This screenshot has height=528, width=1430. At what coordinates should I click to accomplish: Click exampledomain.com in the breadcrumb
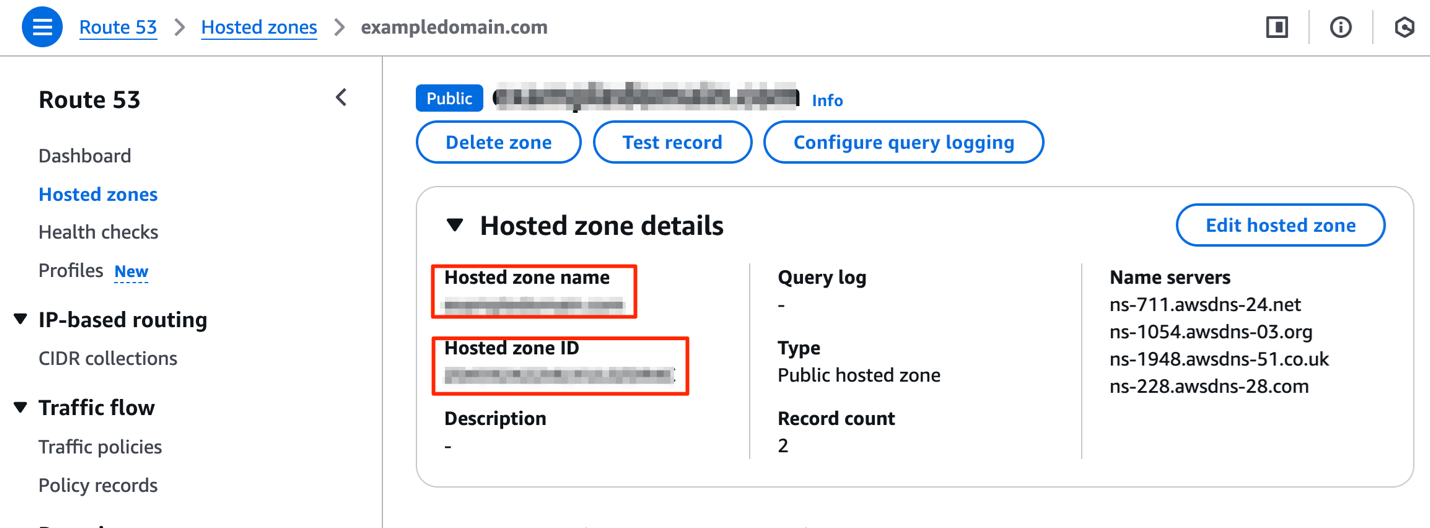(x=454, y=27)
